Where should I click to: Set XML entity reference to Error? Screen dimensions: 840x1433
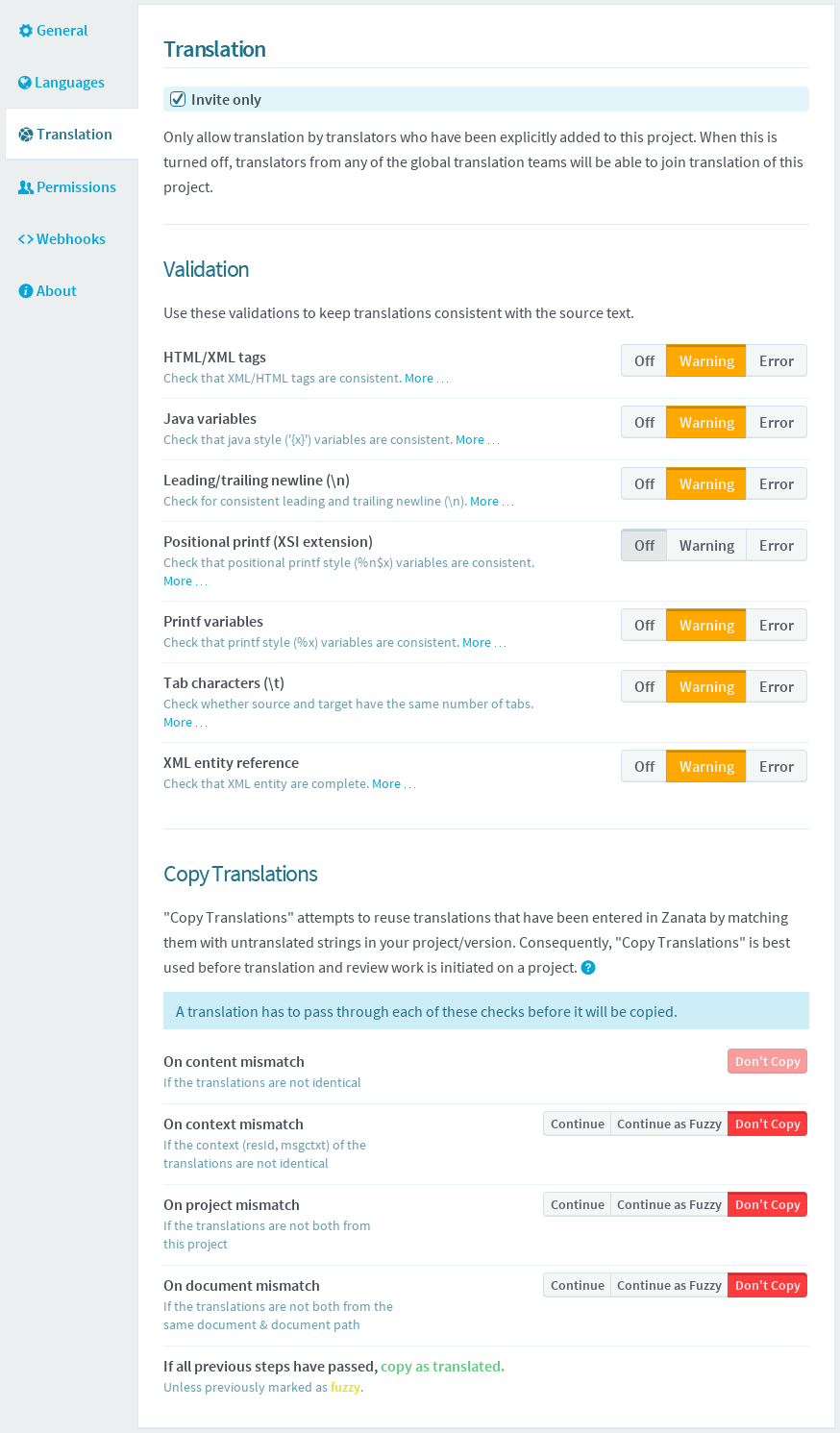pos(777,767)
